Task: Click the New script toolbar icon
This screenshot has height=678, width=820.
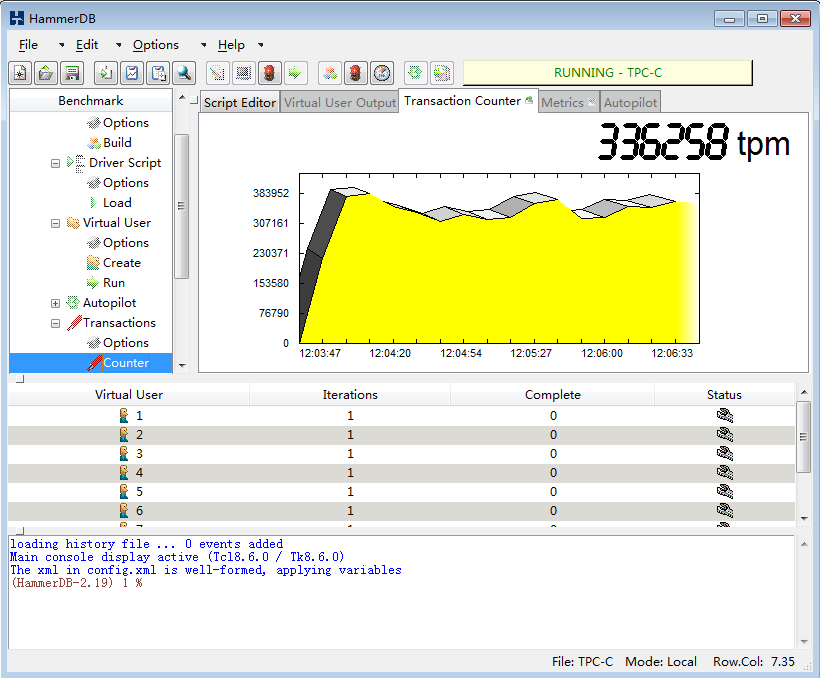Action: [x=20, y=73]
